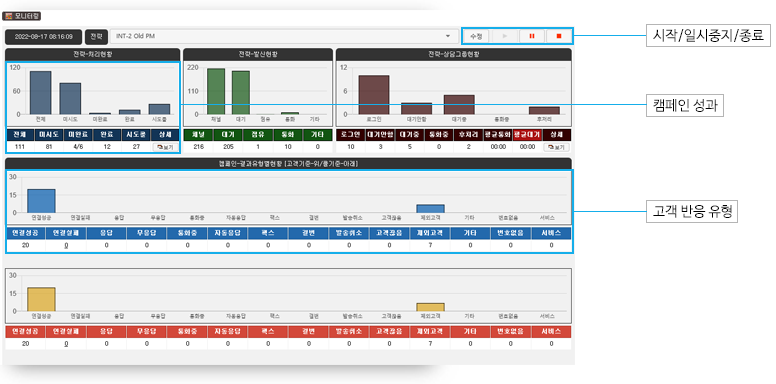This screenshot has width=776, height=384.
Task: Click the blue 연결성공 header cell
Action: pos(25,233)
